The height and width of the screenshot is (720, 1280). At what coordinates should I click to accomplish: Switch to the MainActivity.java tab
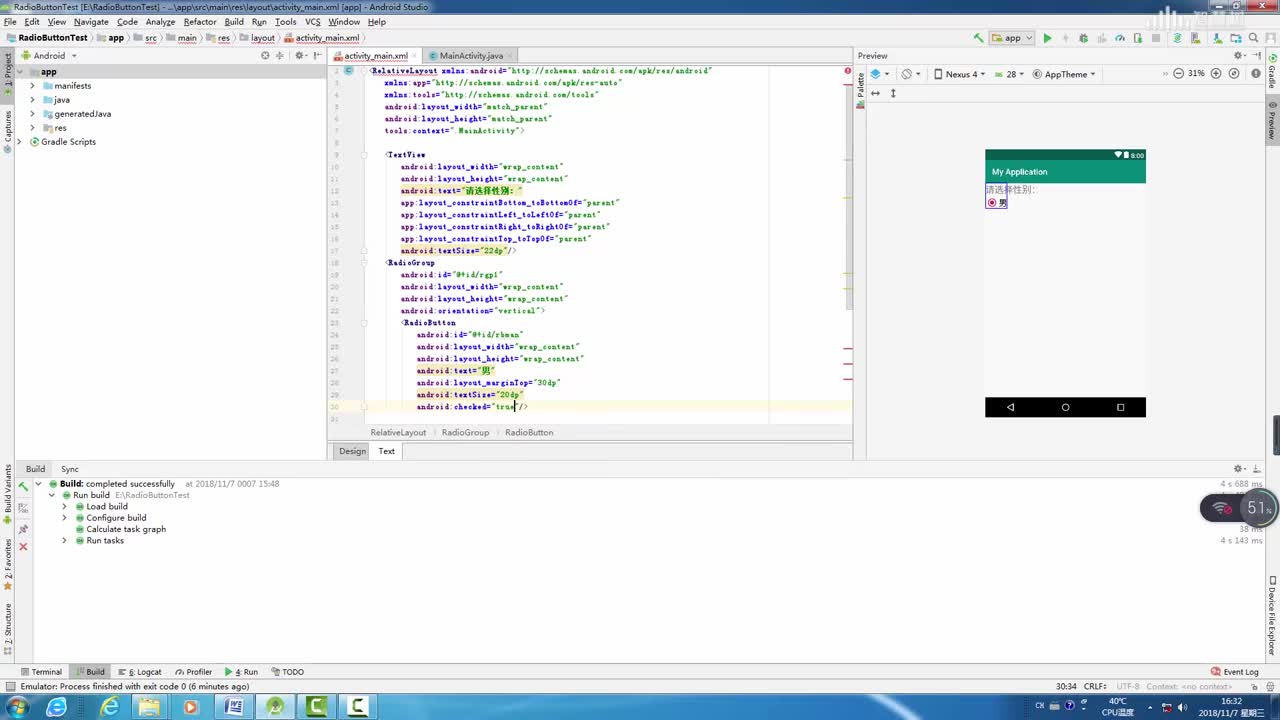pyautogui.click(x=470, y=56)
